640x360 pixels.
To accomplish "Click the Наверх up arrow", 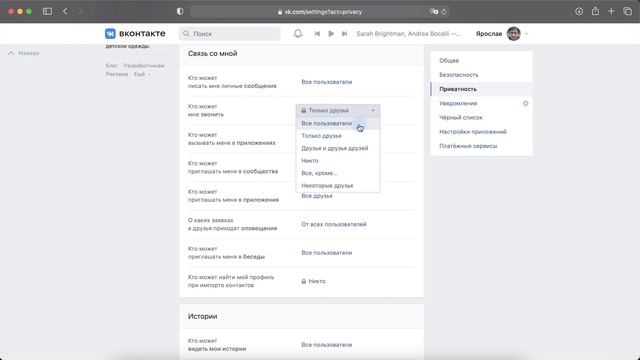I will pyautogui.click(x=11, y=53).
